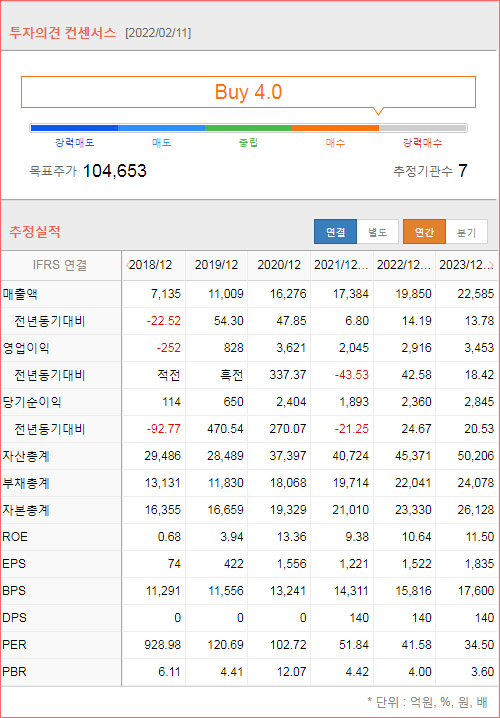Image resolution: width=500 pixels, height=718 pixels.
Task: Click the 중립 label
Action: [249, 143]
